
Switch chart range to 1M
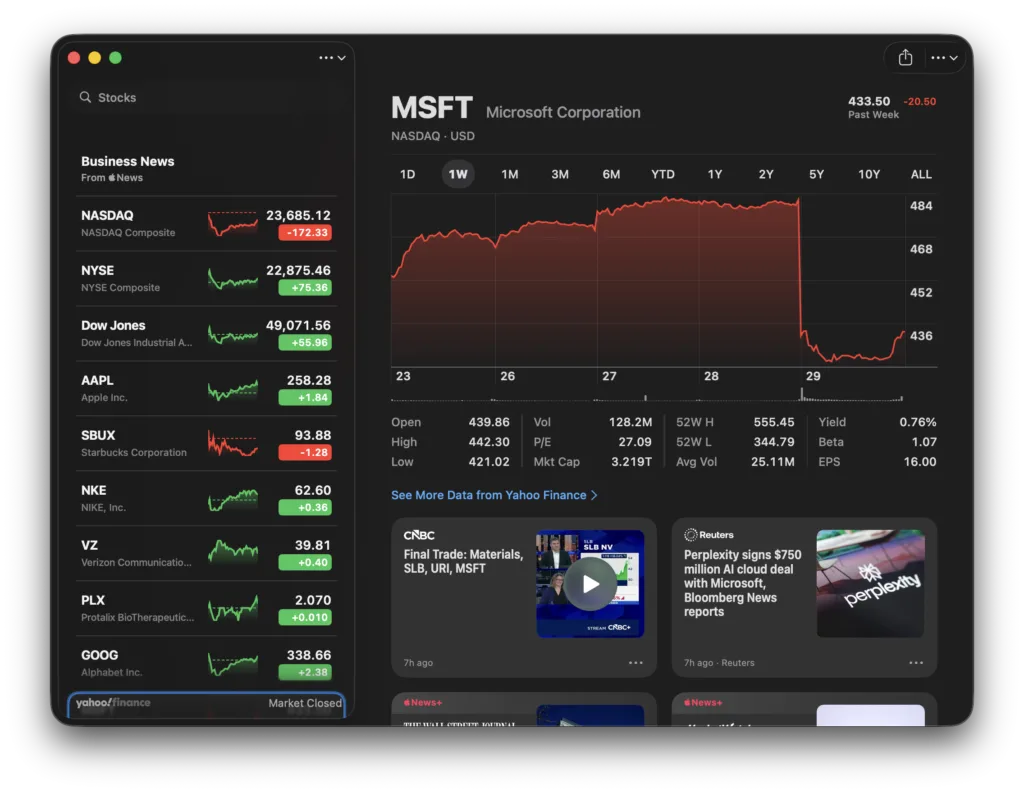[509, 174]
